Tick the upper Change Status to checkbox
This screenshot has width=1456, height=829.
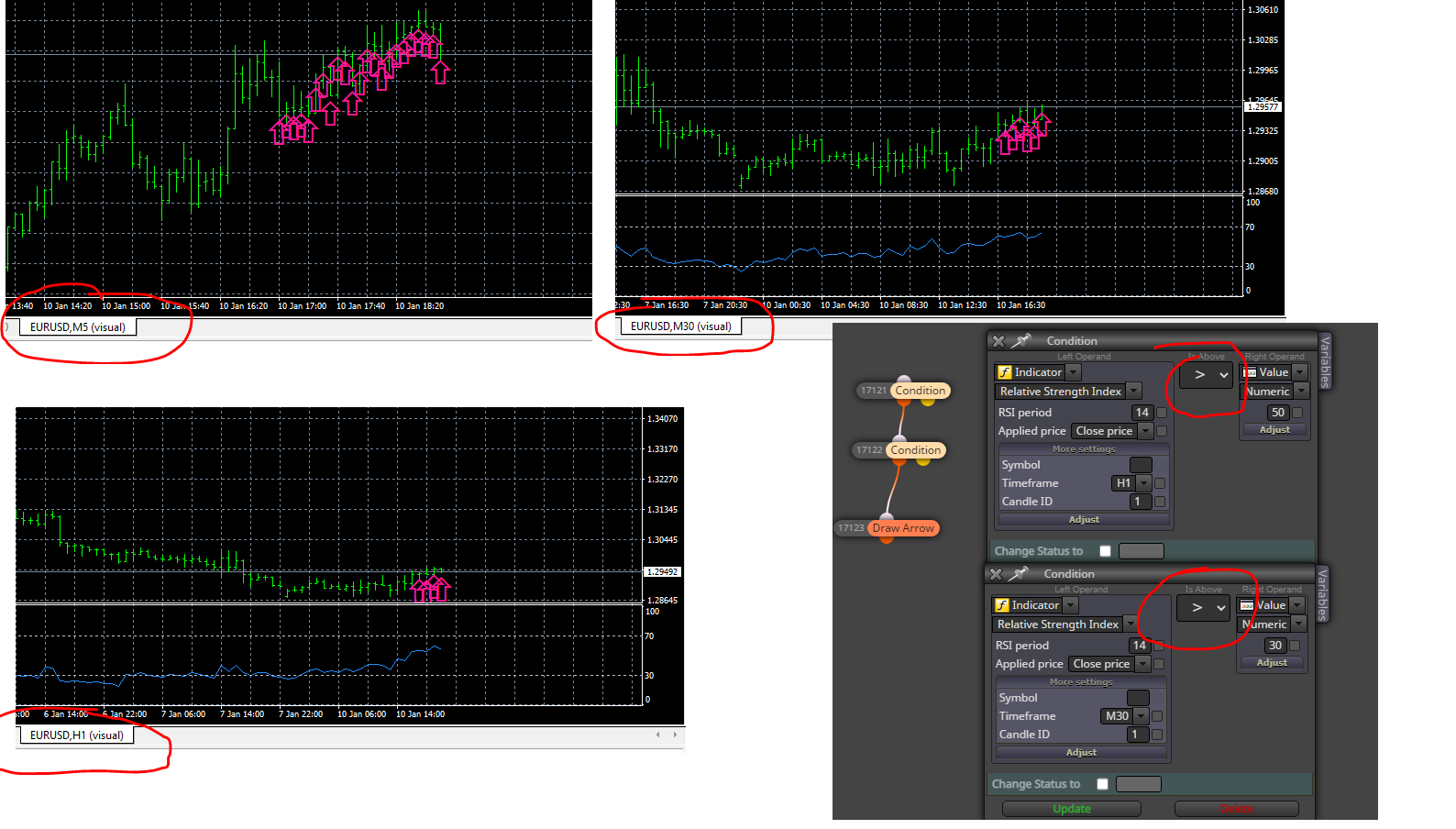pyautogui.click(x=1105, y=551)
